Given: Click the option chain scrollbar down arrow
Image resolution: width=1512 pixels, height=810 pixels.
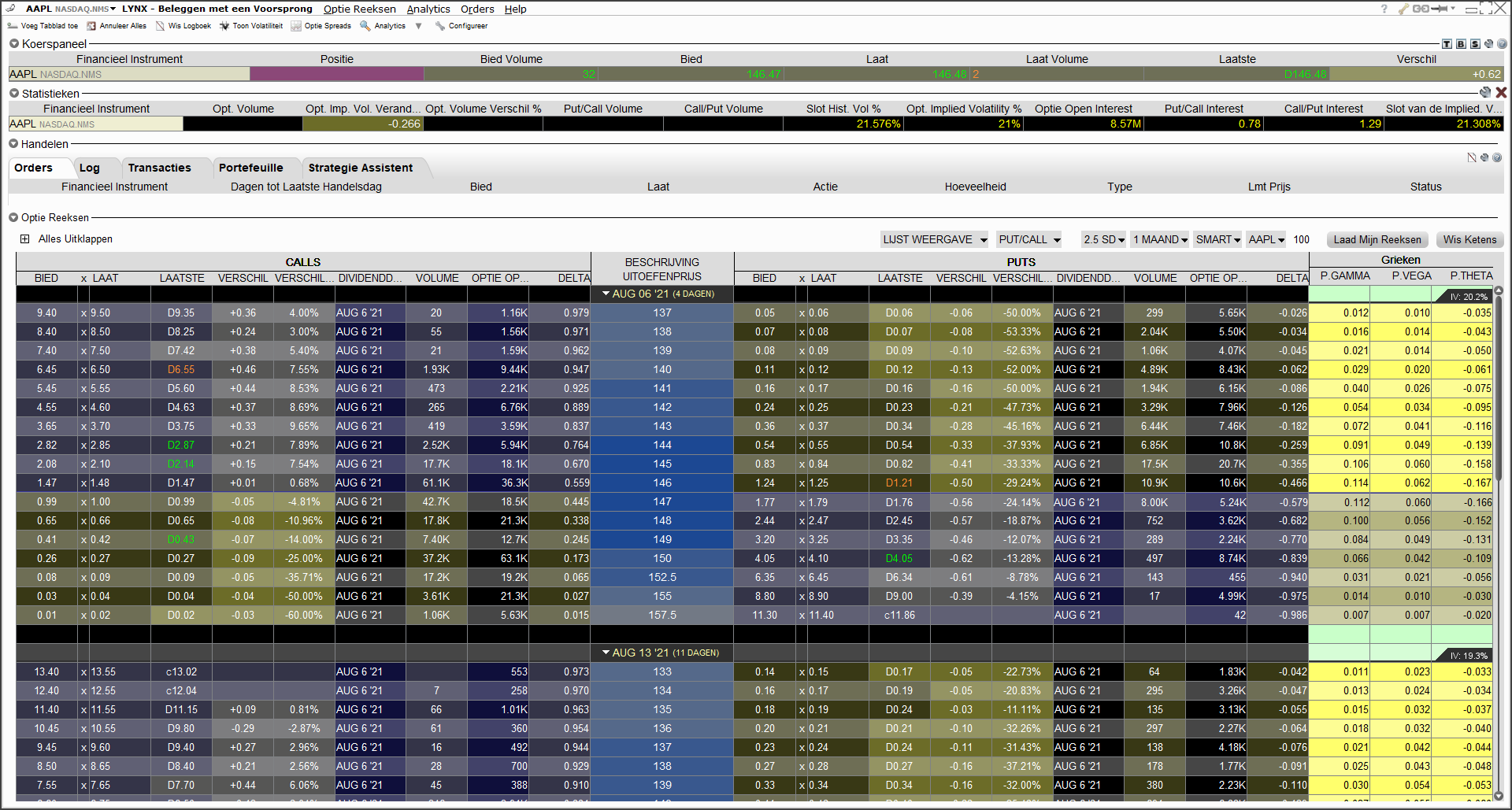Looking at the screenshot, I should click(1499, 796).
